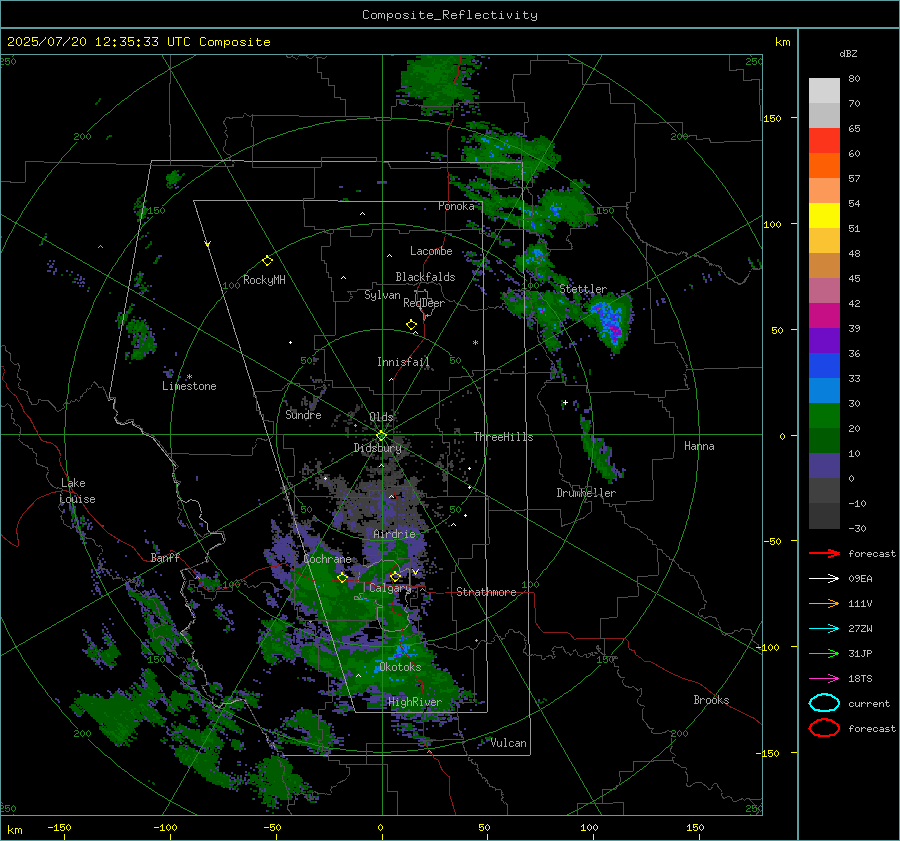The width and height of the screenshot is (900, 841).
Task: Pick the blue 33-36 dBZ swatch
Action: click(x=824, y=366)
